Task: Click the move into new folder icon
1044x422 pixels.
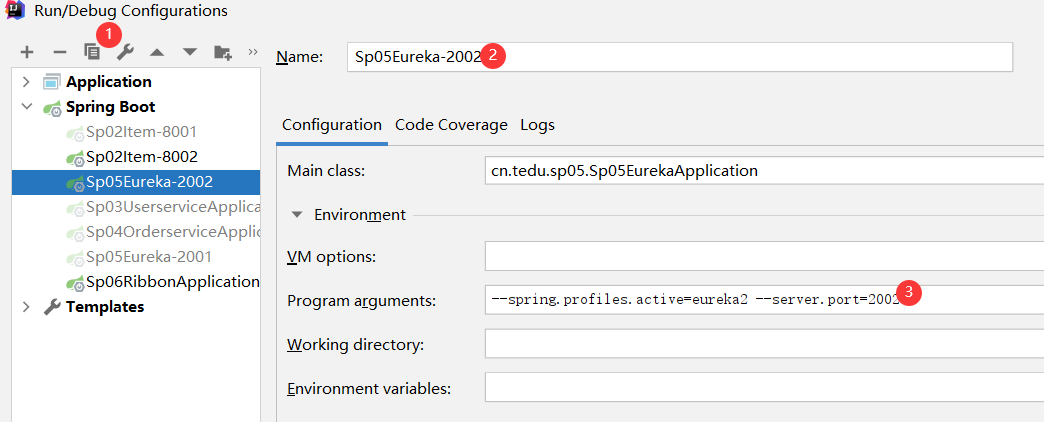Action: pos(222,52)
